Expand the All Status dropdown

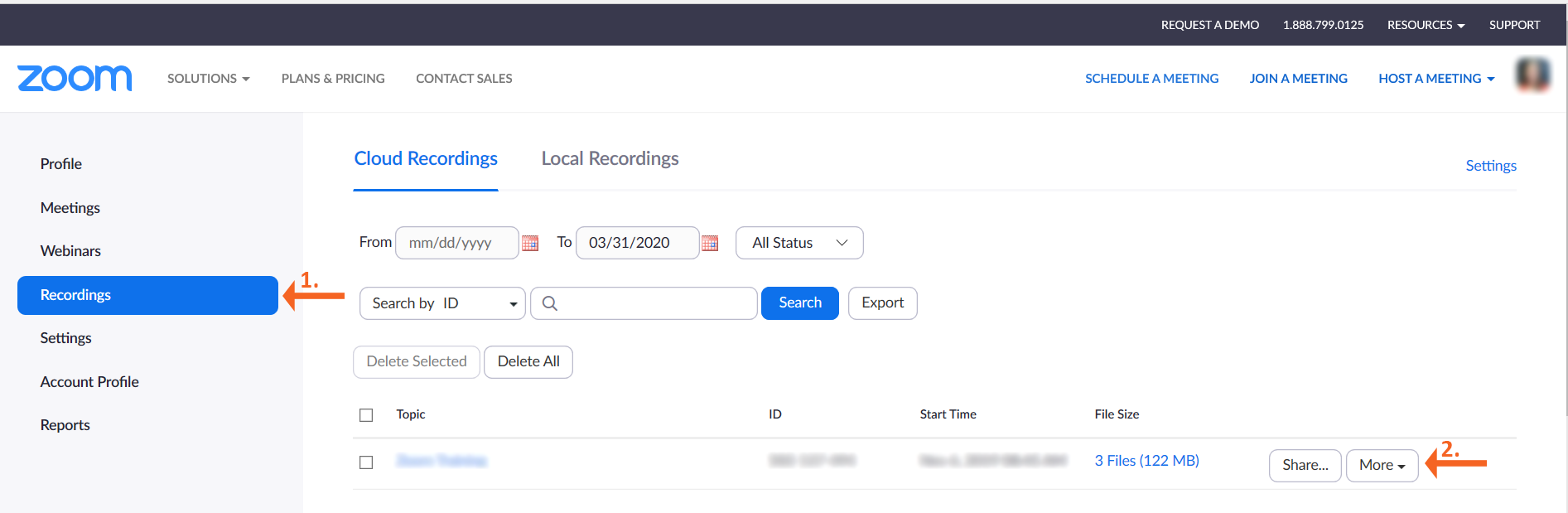point(799,243)
